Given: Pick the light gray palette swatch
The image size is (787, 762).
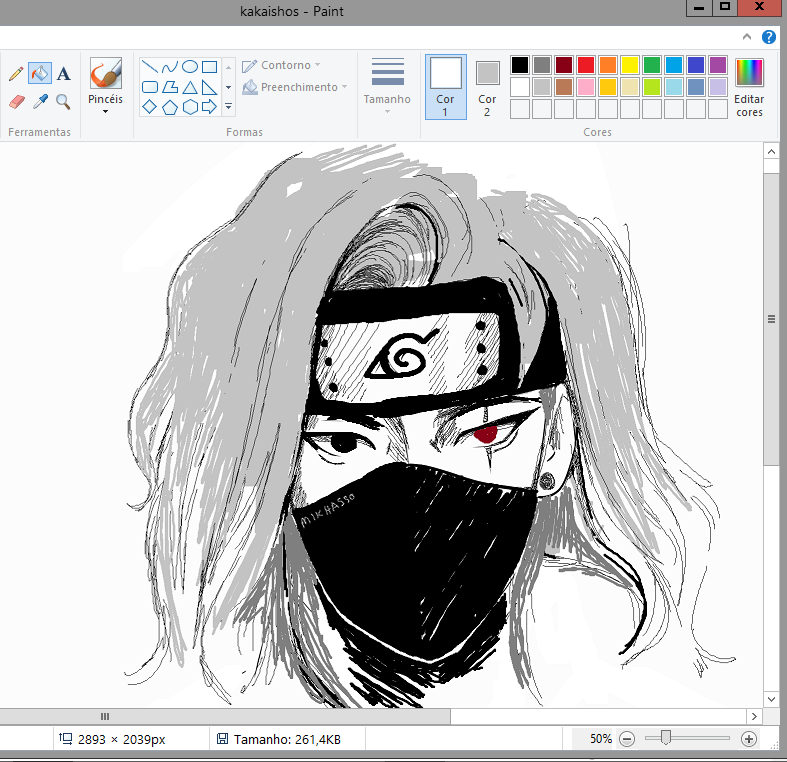Looking at the screenshot, I should pyautogui.click(x=542, y=87).
